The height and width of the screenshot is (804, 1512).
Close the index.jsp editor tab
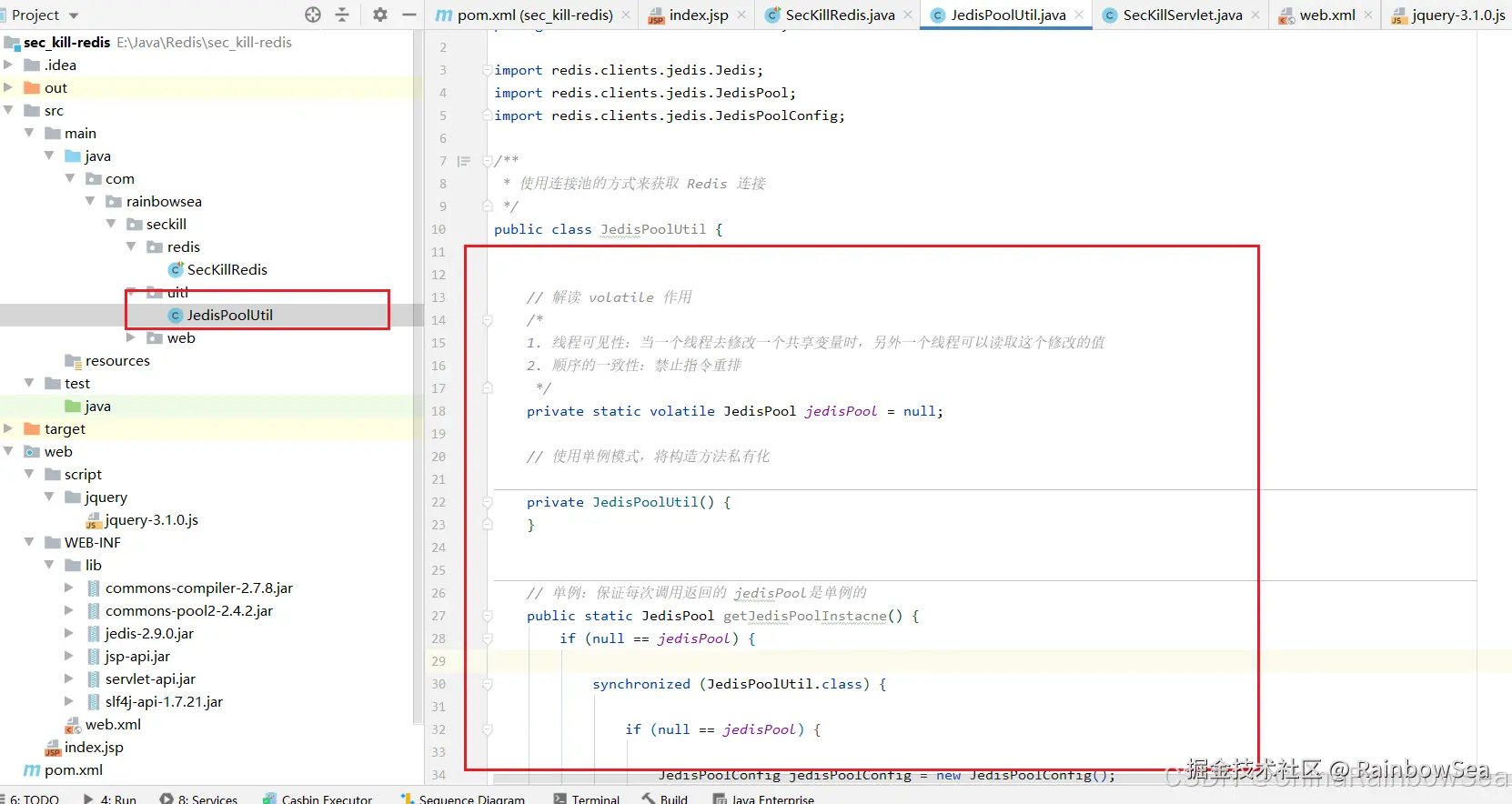(741, 15)
